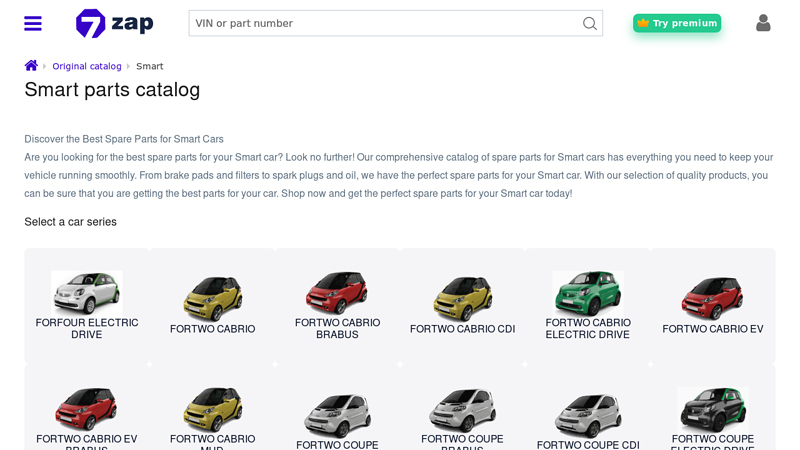
Task: Open the Original catalog breadcrumb link
Action: pyautogui.click(x=87, y=66)
